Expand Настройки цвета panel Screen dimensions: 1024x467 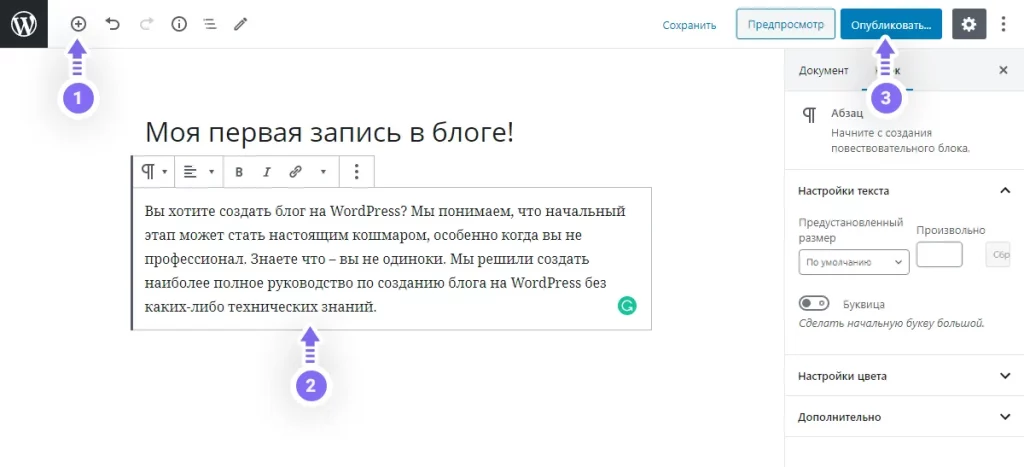(x=904, y=376)
